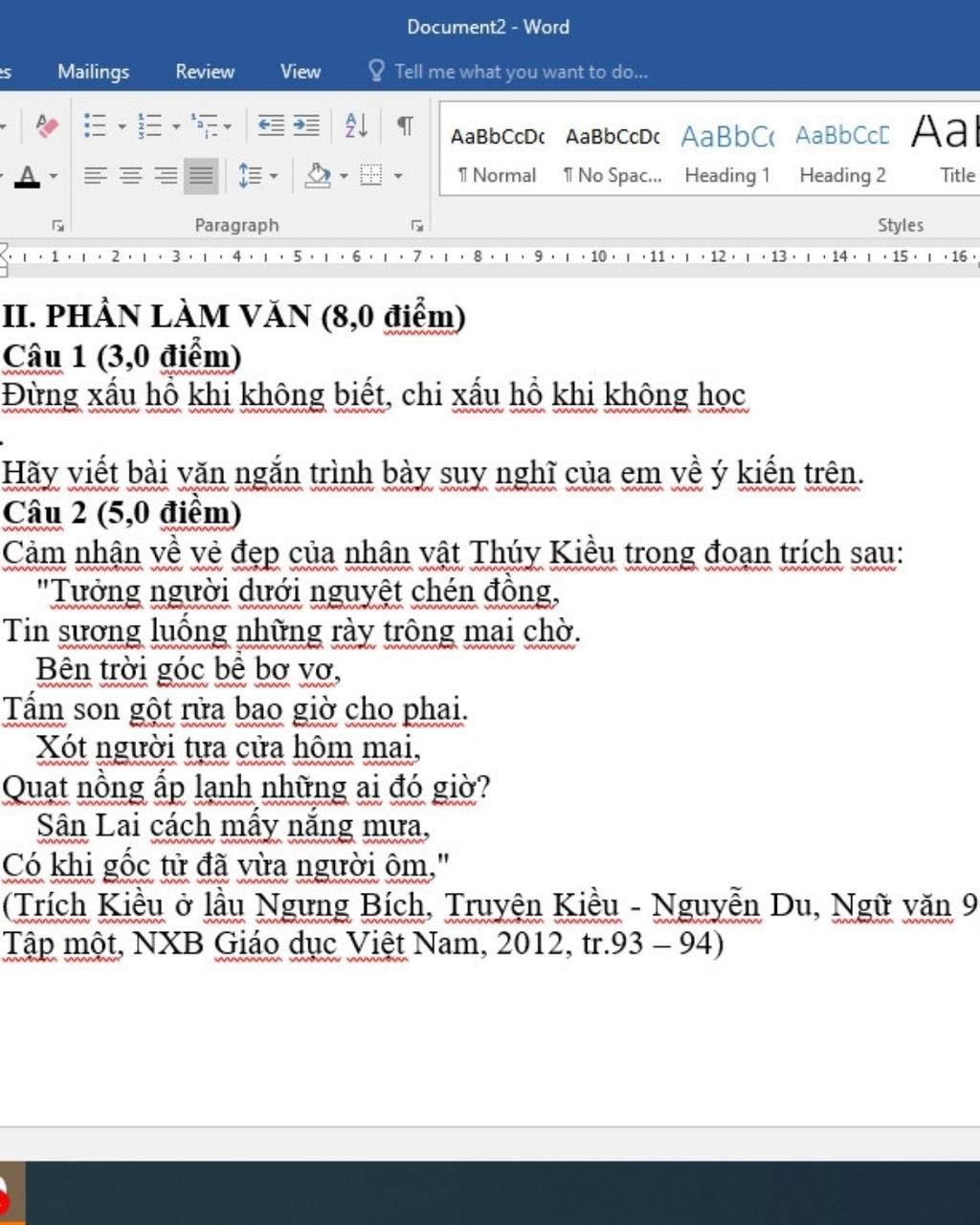Center align the text

tap(130, 175)
